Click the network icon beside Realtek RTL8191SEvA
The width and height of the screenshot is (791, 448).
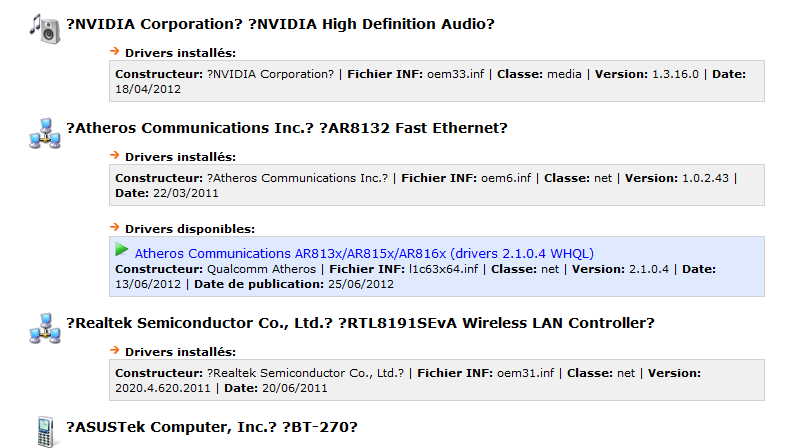point(45,328)
